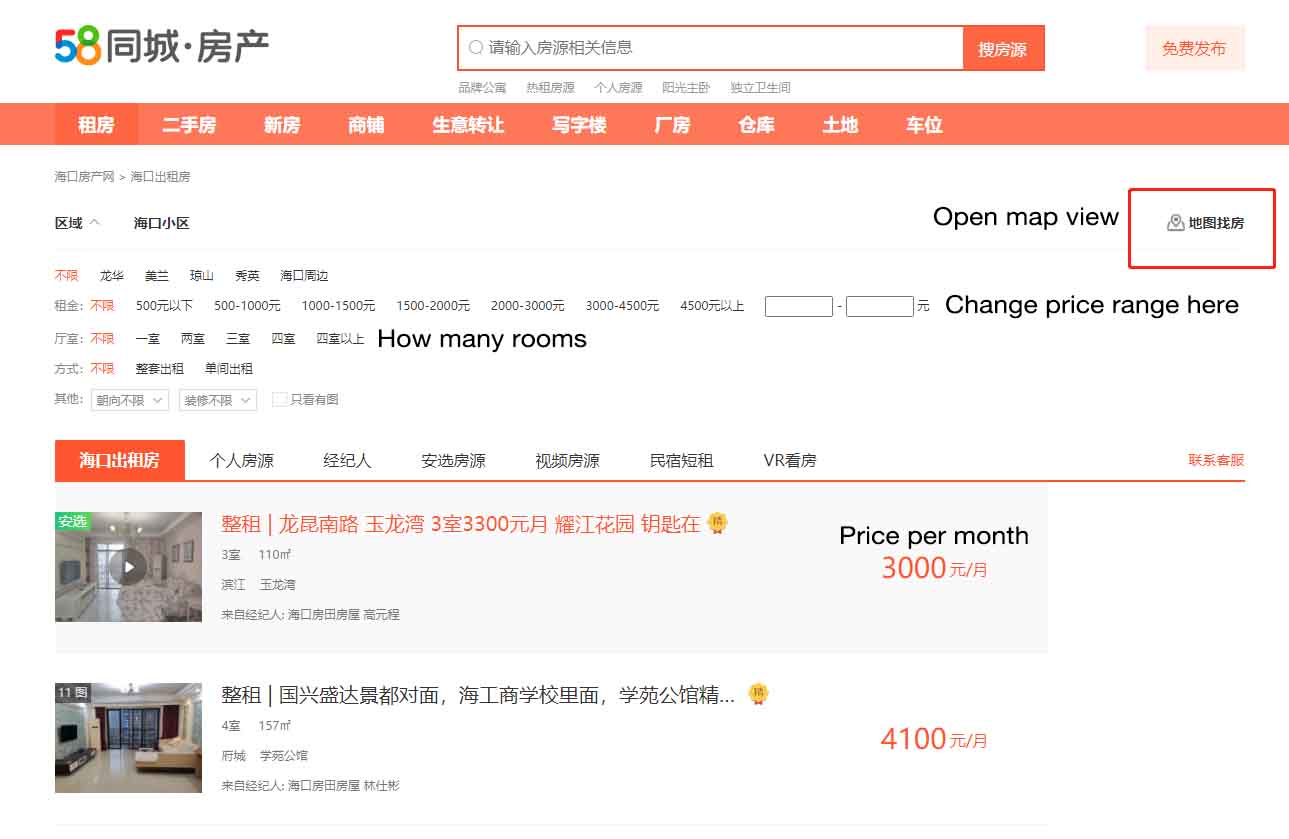Select the 2000-3000元 rent filter
The height and width of the screenshot is (839, 1289).
pos(527,306)
